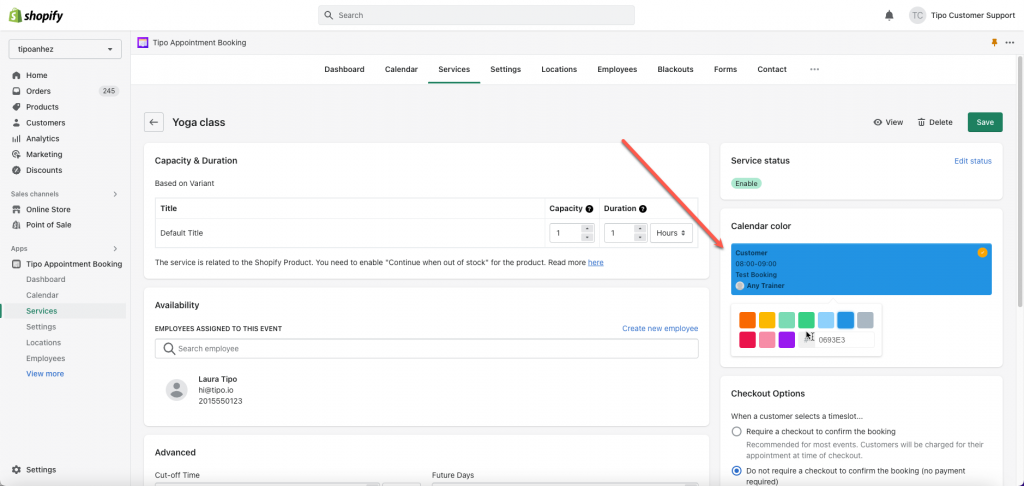The height and width of the screenshot is (486, 1024).
Task: Open Customers in the sidebar
Action: [x=45, y=123]
